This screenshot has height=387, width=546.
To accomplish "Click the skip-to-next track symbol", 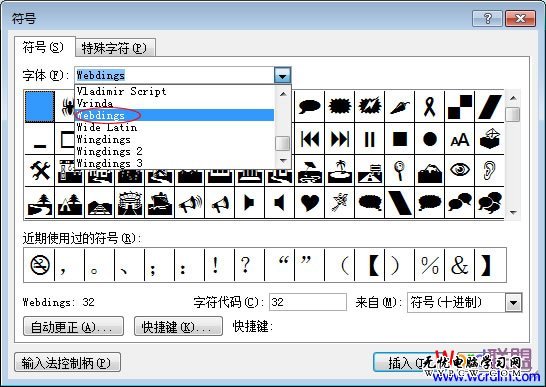I will (x=340, y=139).
